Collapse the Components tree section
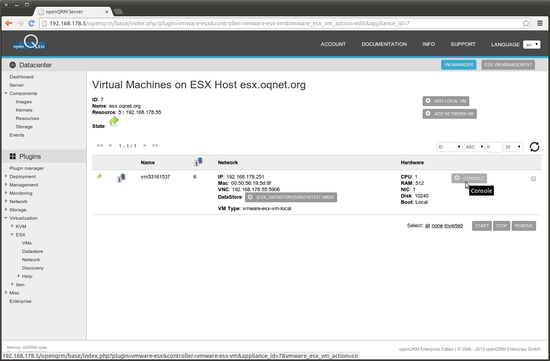The image size is (550, 361). click(6, 93)
